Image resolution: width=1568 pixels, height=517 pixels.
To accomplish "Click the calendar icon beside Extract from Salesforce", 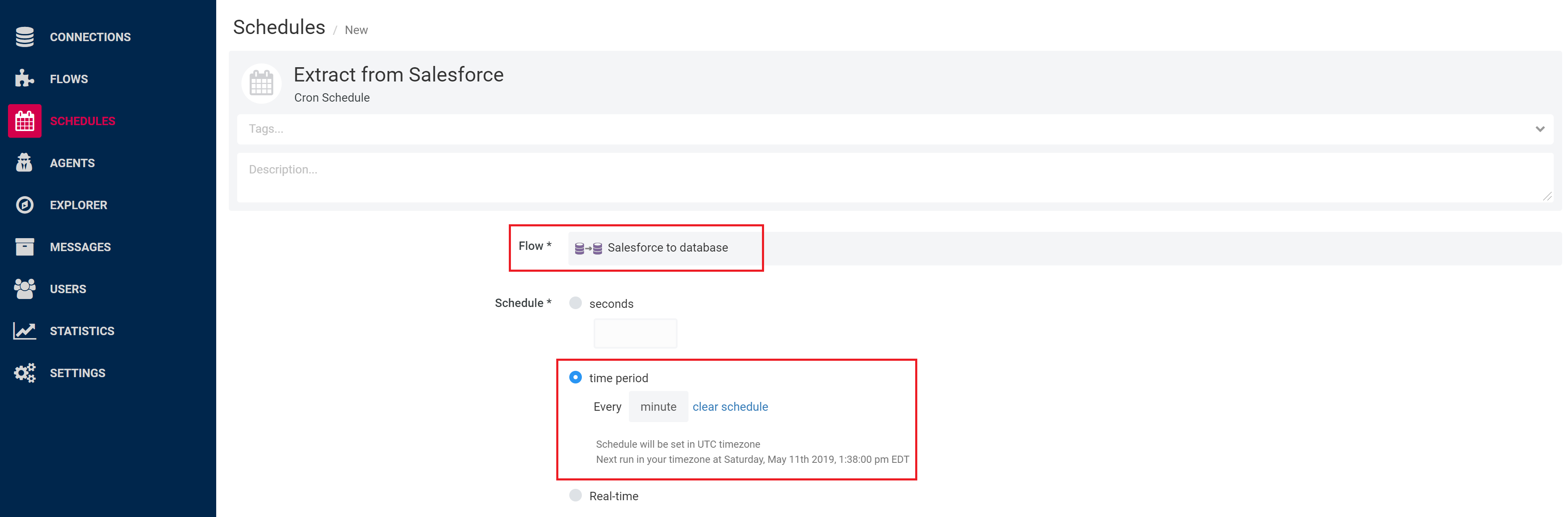I will [261, 84].
